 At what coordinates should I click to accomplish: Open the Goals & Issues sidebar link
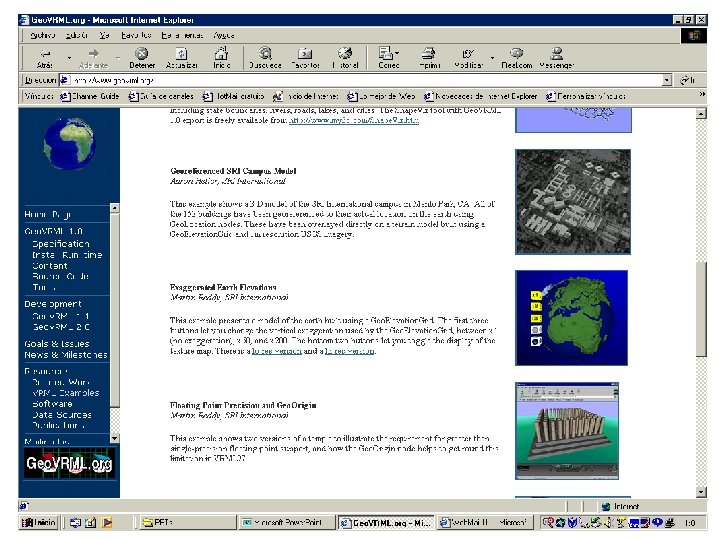click(57, 344)
